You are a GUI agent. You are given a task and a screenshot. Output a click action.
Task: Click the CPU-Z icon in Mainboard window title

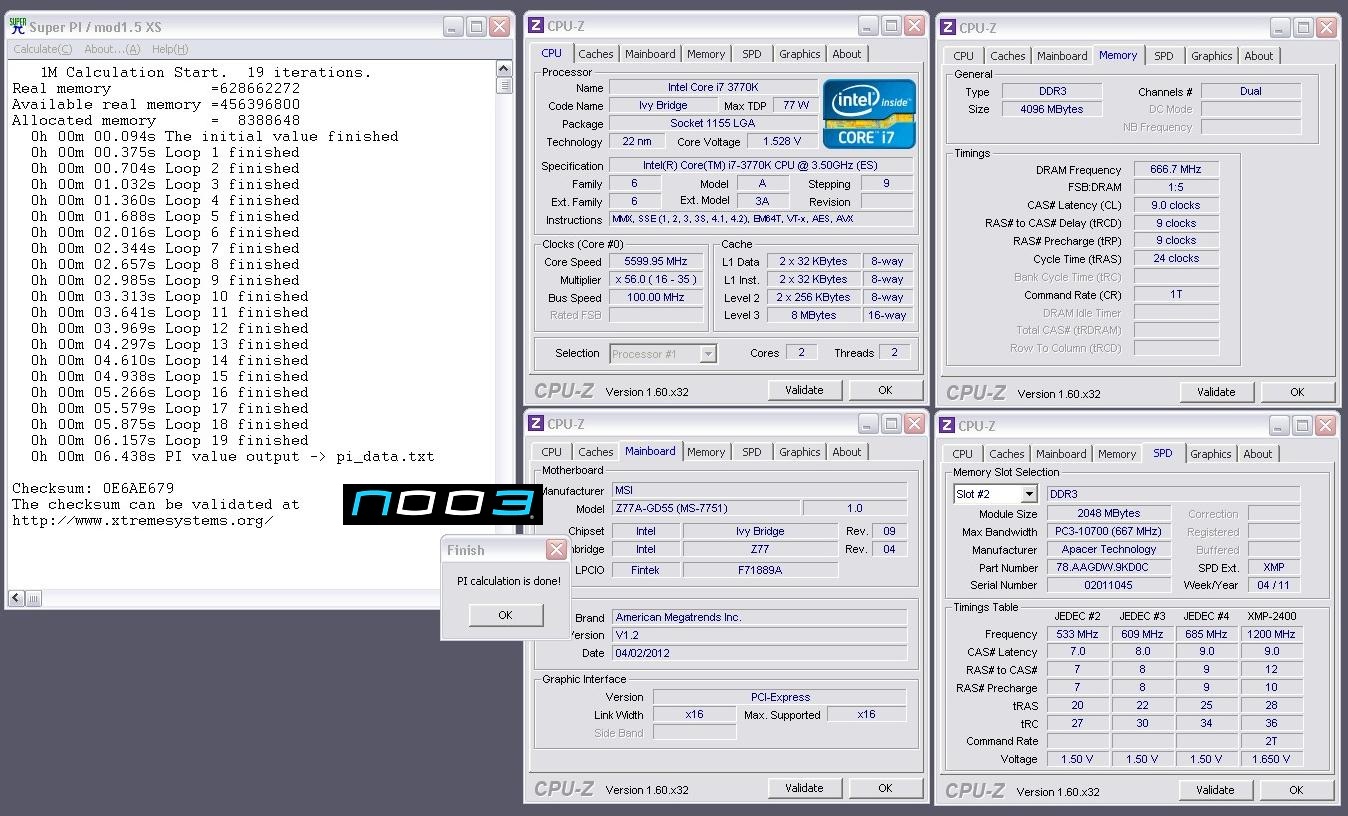[536, 424]
